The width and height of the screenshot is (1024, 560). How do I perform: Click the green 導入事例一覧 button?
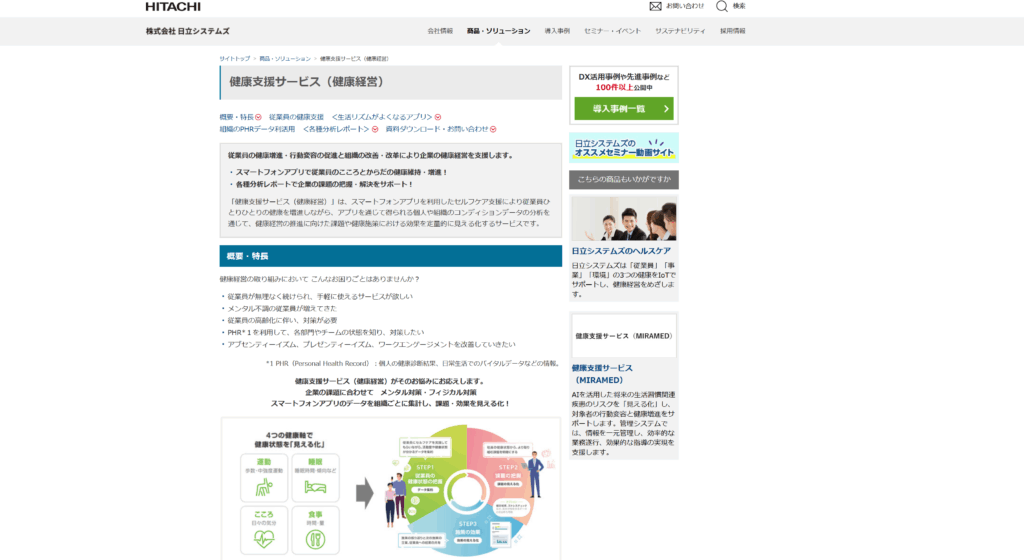[x=624, y=109]
